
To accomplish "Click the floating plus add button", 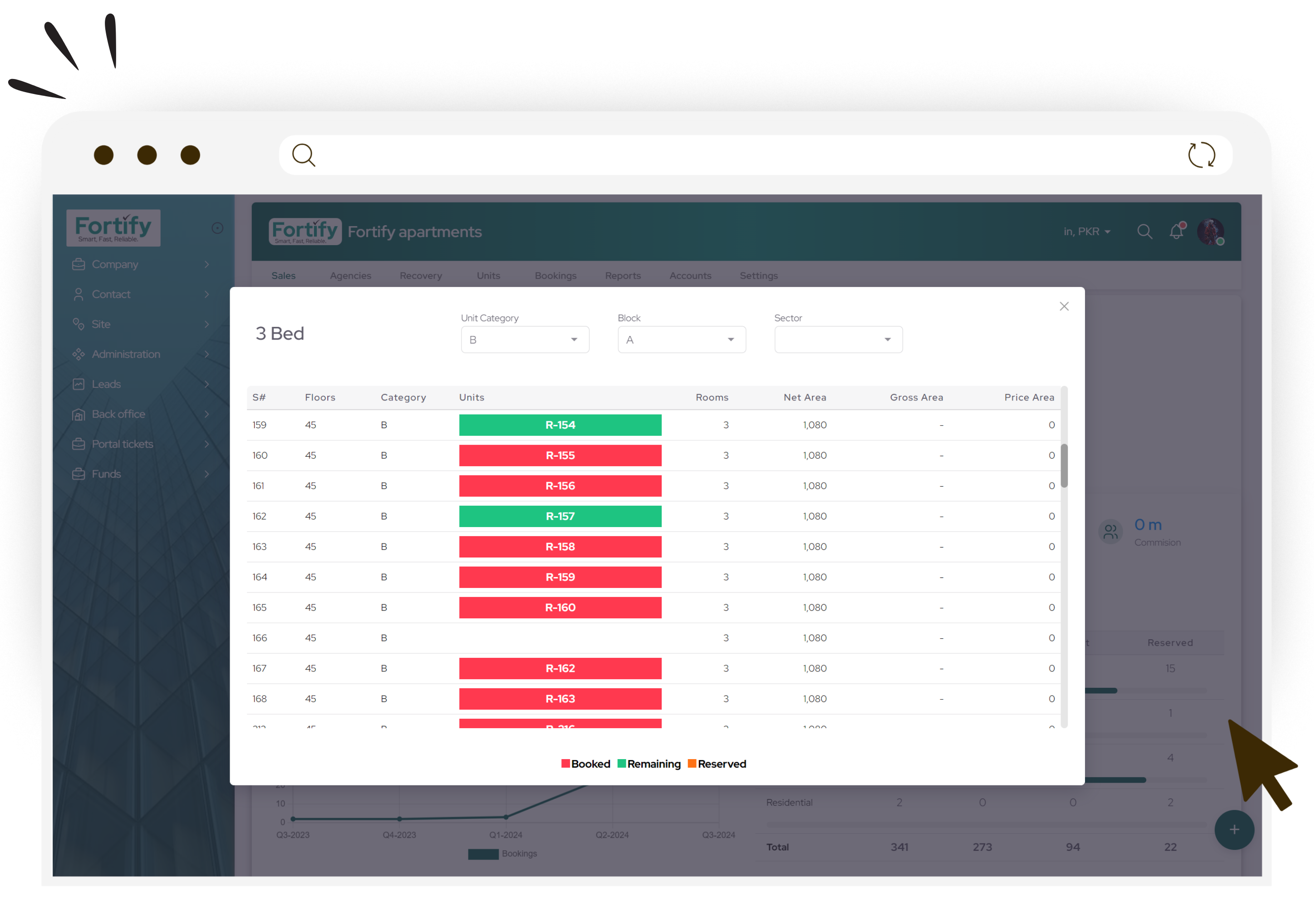I will click(x=1234, y=829).
